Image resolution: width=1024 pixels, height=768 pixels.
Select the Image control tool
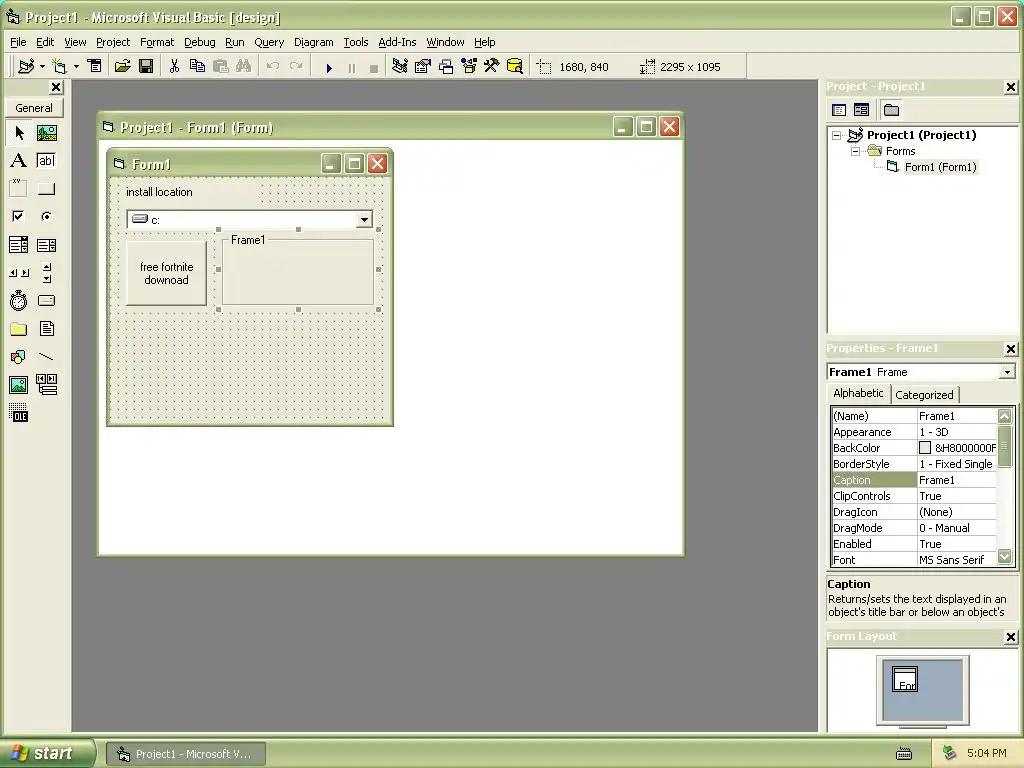tap(18, 385)
